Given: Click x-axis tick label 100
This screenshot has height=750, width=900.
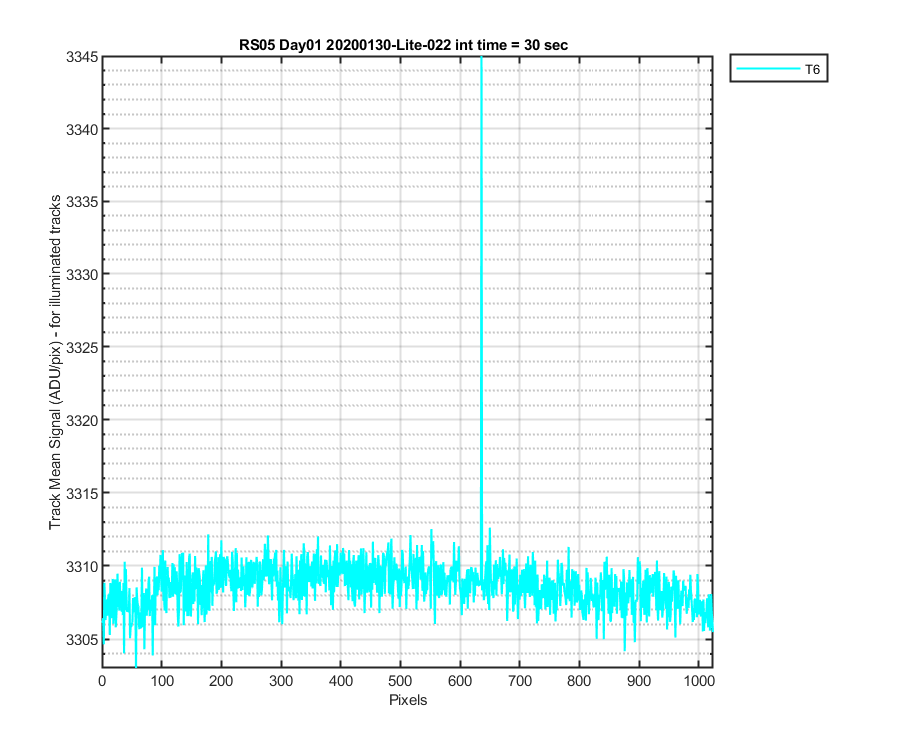Looking at the screenshot, I should point(162,681).
